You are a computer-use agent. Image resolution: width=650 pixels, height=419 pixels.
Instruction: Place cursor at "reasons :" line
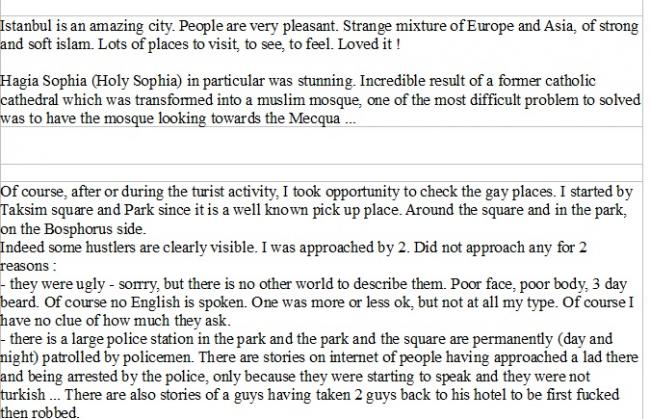point(28,266)
